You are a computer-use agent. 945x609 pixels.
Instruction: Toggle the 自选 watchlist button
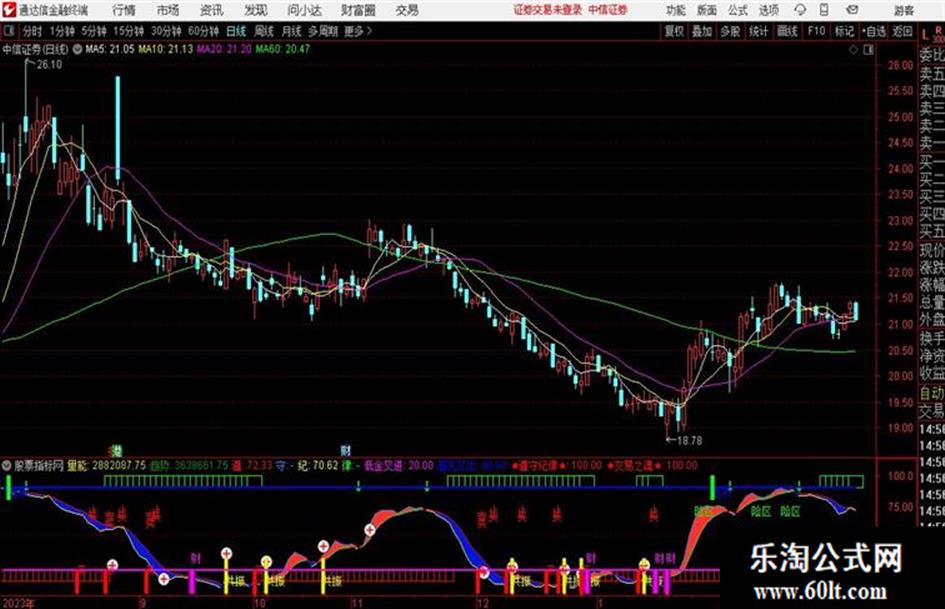[x=873, y=31]
